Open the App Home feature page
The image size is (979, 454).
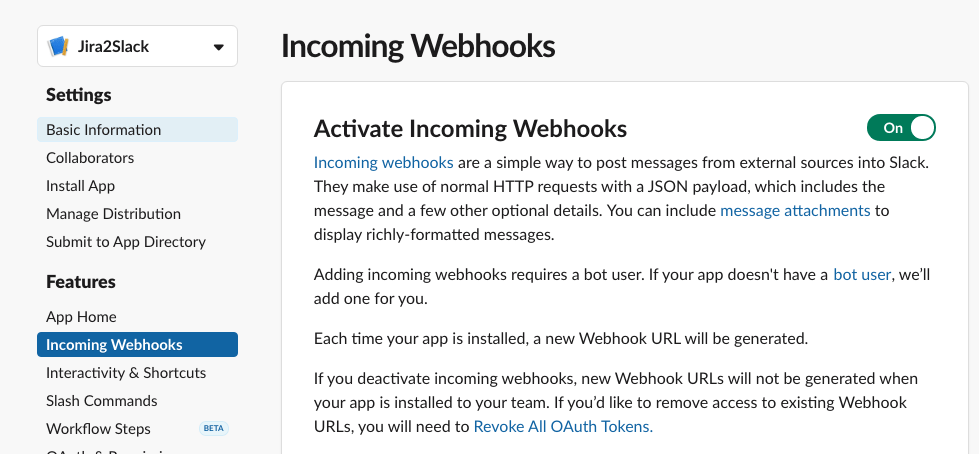[x=81, y=317]
